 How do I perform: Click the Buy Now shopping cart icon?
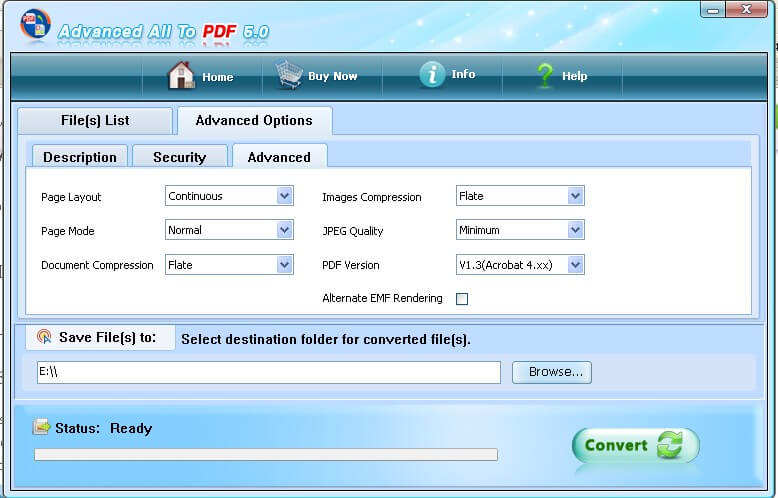pos(289,75)
